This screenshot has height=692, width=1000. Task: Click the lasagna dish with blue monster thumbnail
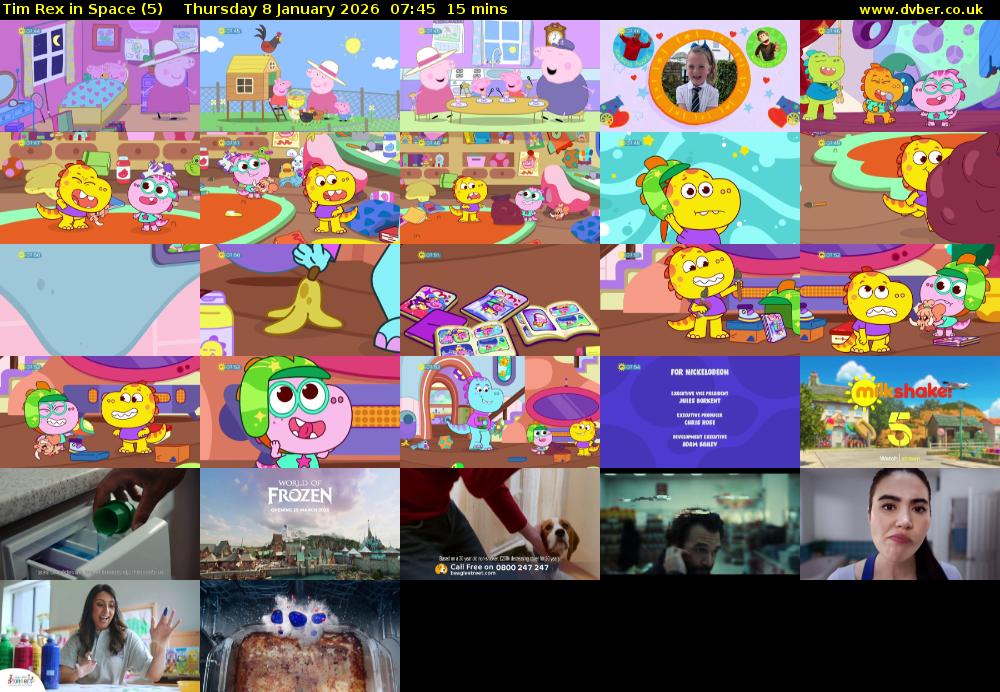pos(299,636)
